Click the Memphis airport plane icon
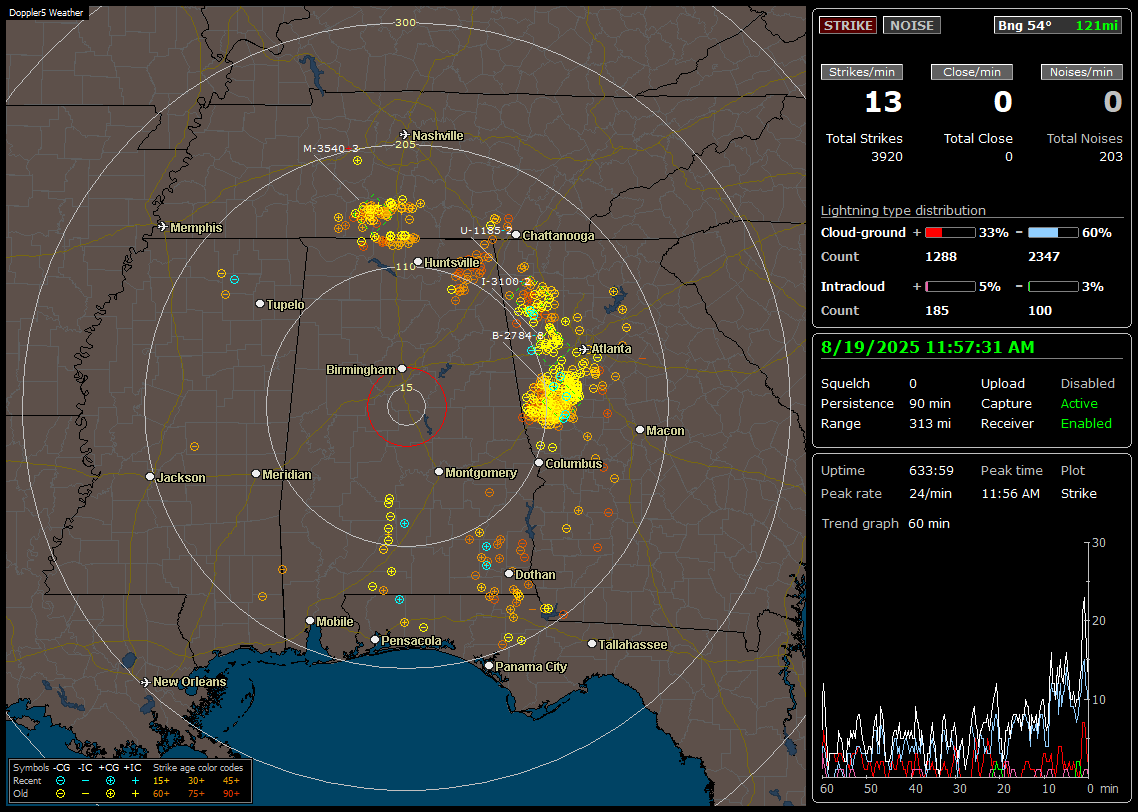The width and height of the screenshot is (1138, 812). point(163,227)
